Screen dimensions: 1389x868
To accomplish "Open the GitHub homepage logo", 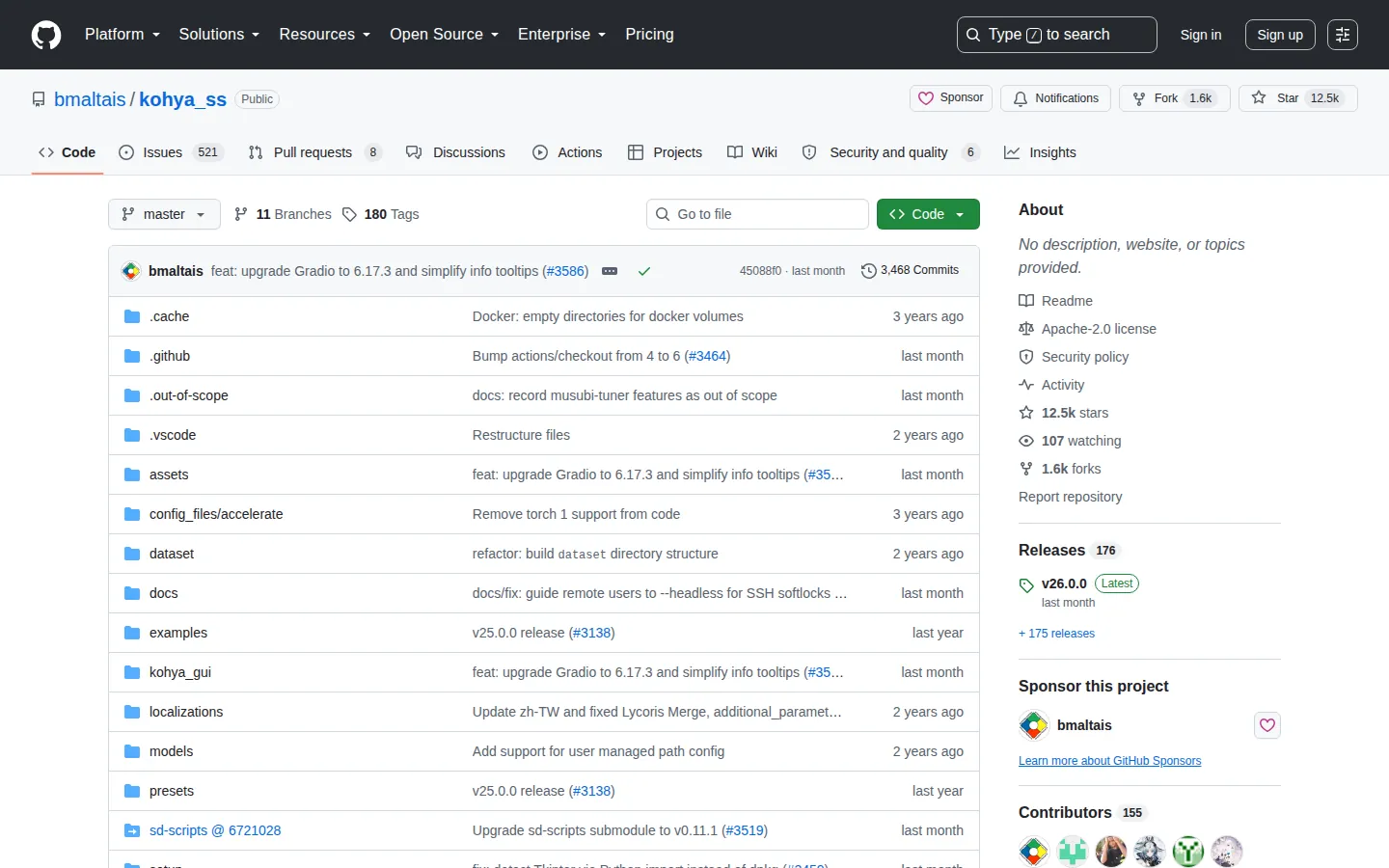I will tap(46, 35).
